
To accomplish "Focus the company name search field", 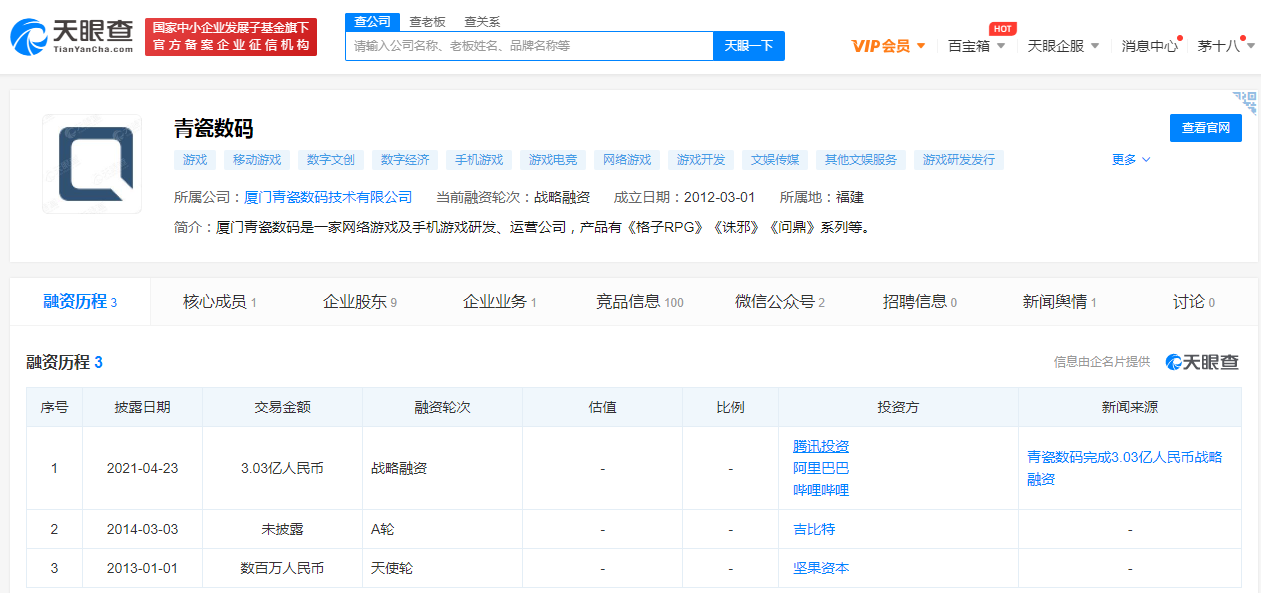I will (529, 46).
